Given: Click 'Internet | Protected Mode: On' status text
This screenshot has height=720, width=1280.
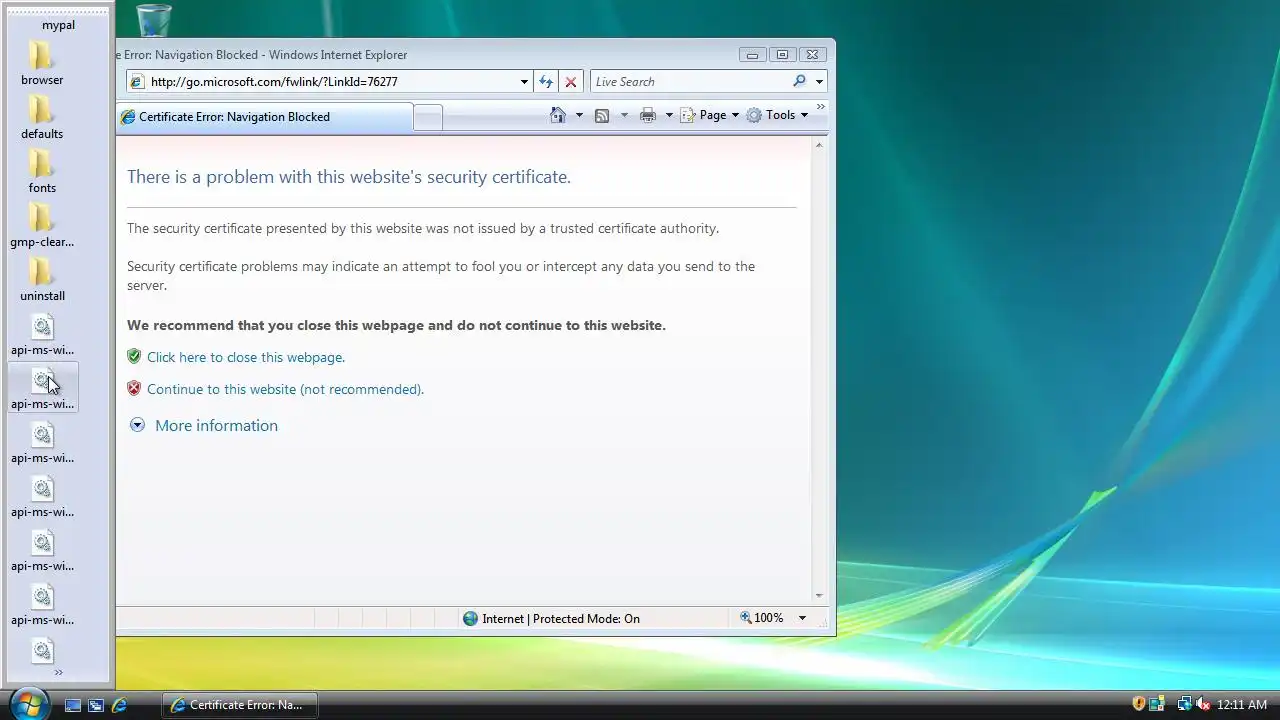Looking at the screenshot, I should (x=561, y=618).
